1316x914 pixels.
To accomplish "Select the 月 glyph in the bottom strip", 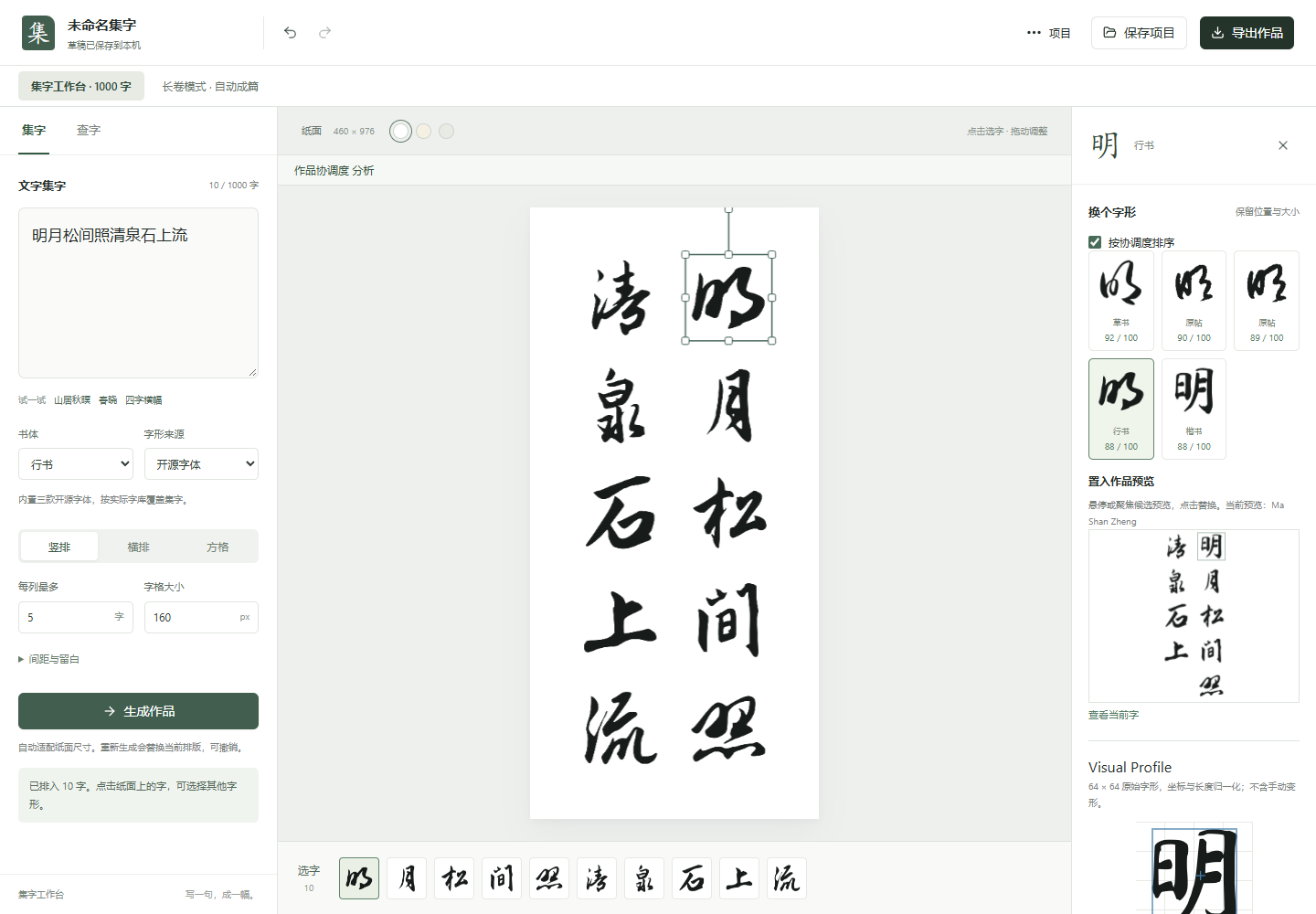I will click(407, 878).
